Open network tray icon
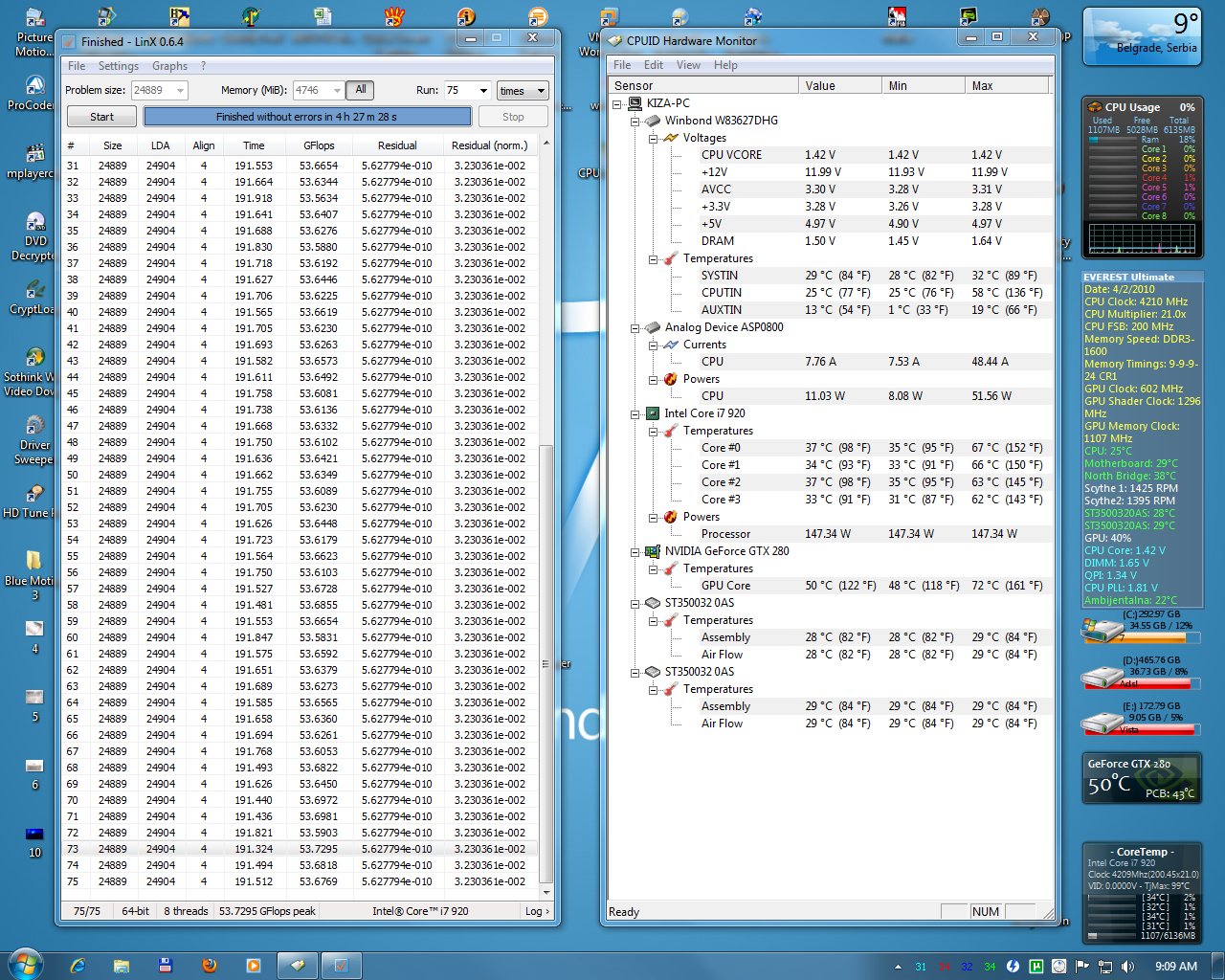The height and width of the screenshot is (980, 1225). (1105, 966)
